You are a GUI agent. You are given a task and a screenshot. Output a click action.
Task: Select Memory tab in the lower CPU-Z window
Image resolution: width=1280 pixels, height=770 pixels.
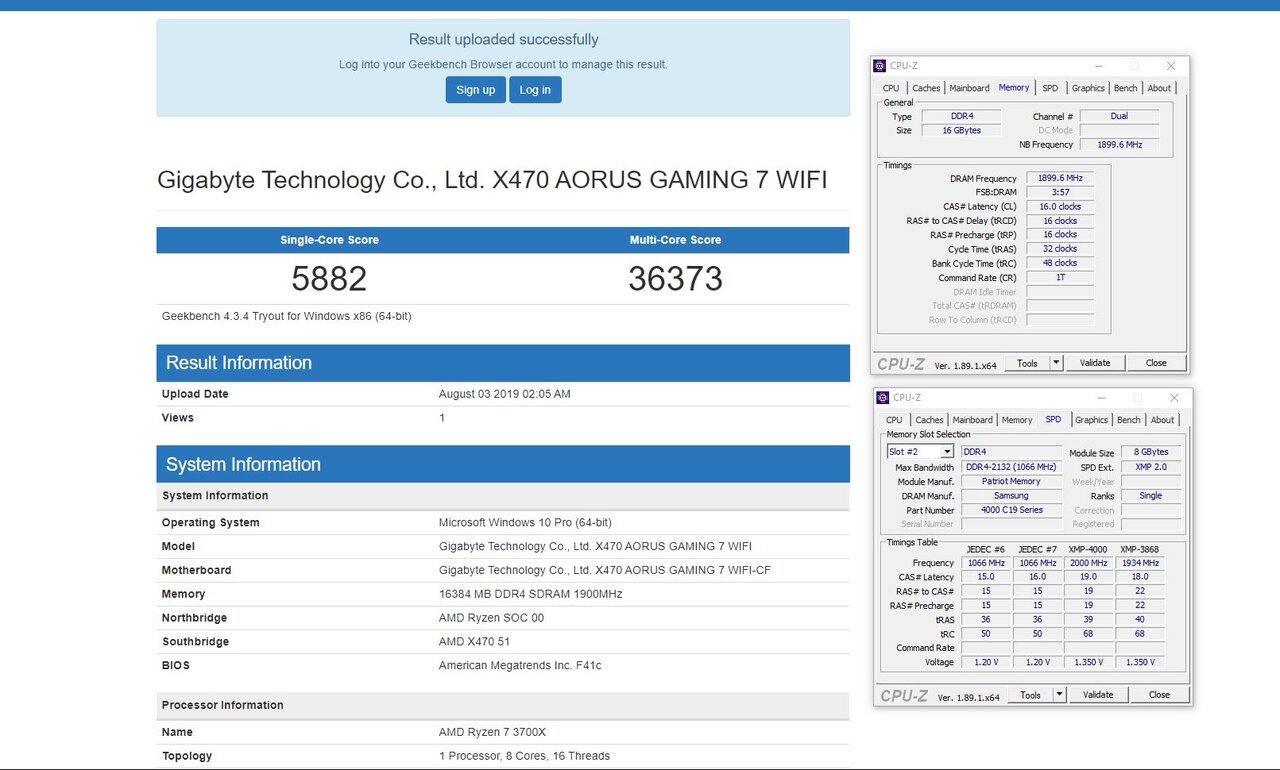click(x=1017, y=420)
